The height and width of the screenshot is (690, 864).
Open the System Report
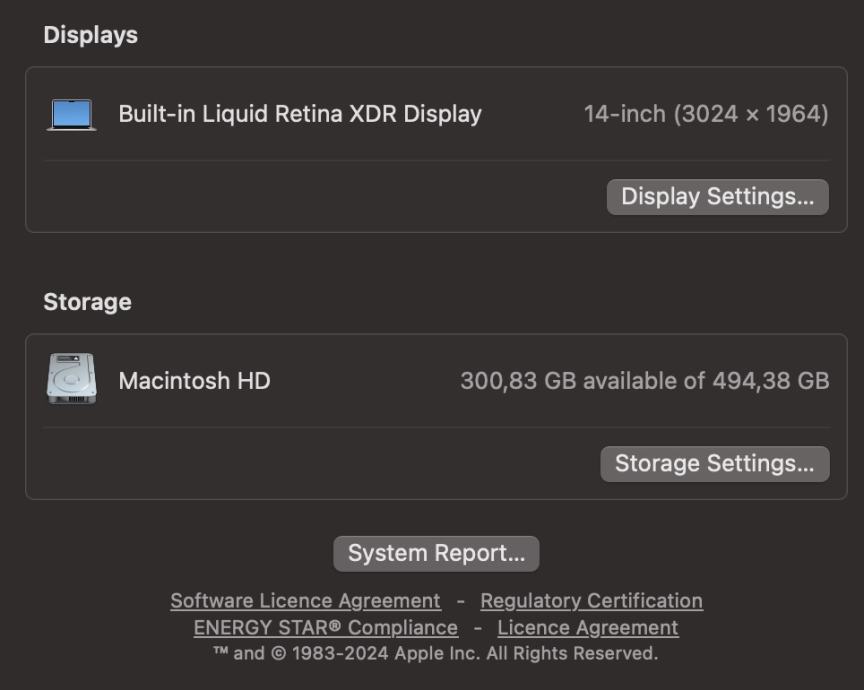pos(436,553)
